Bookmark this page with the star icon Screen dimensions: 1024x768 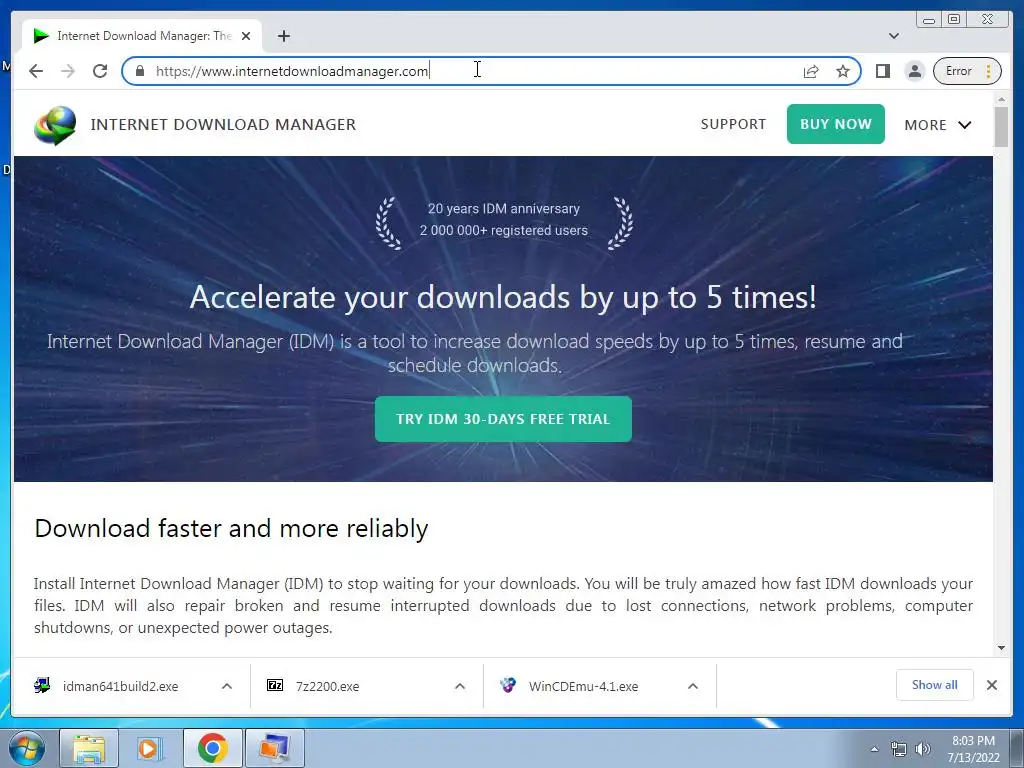(x=842, y=71)
